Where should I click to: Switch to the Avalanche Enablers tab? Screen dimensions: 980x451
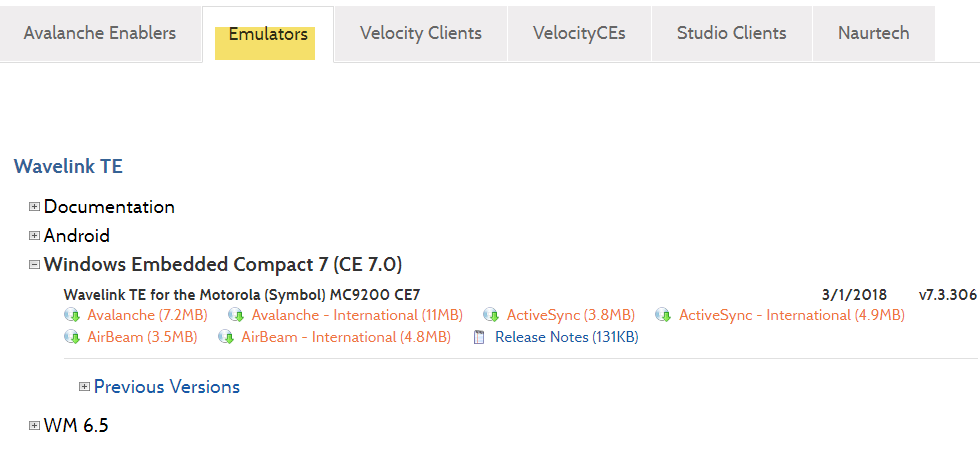99,33
